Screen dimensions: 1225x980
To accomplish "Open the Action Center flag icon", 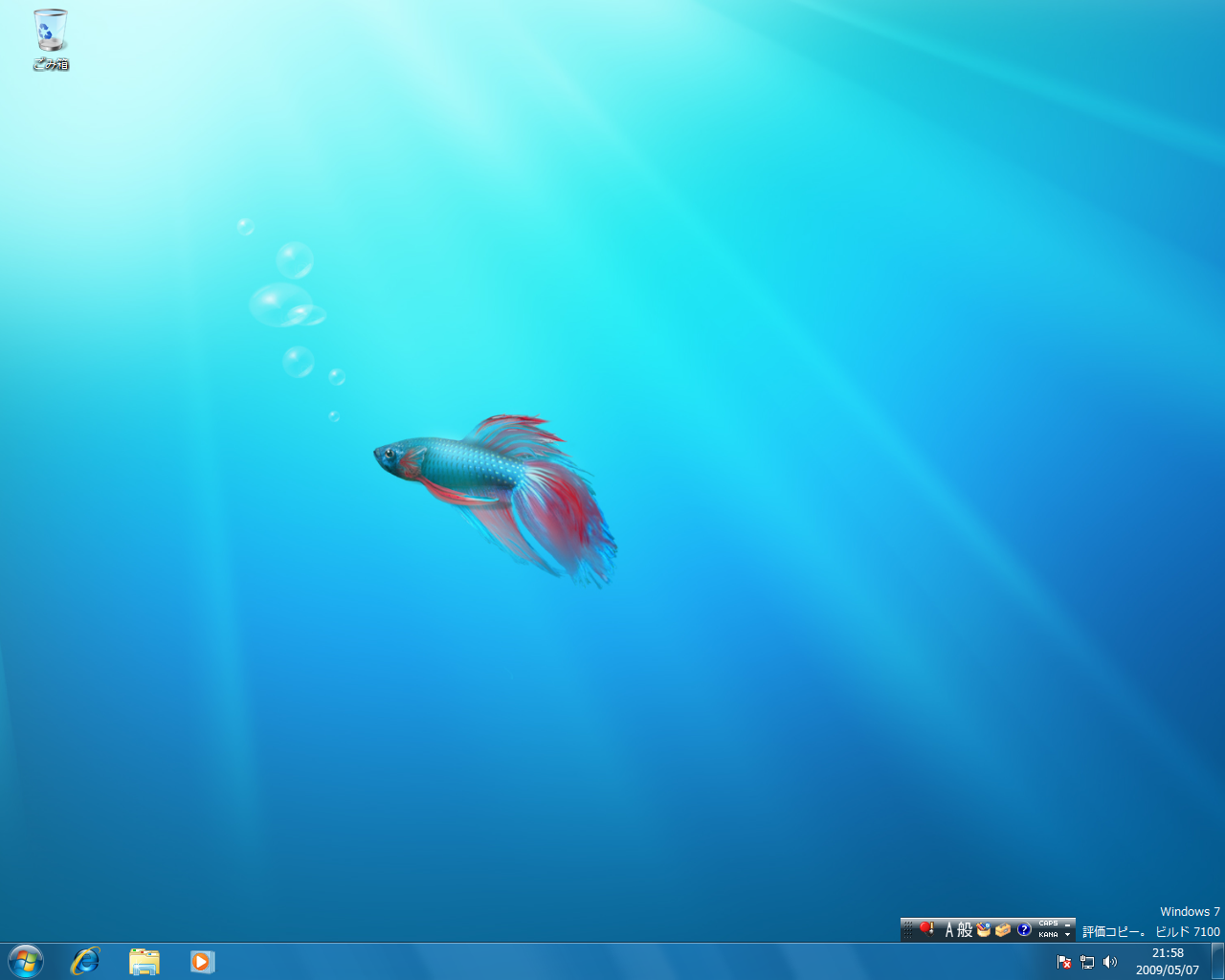I will pyautogui.click(x=1063, y=962).
